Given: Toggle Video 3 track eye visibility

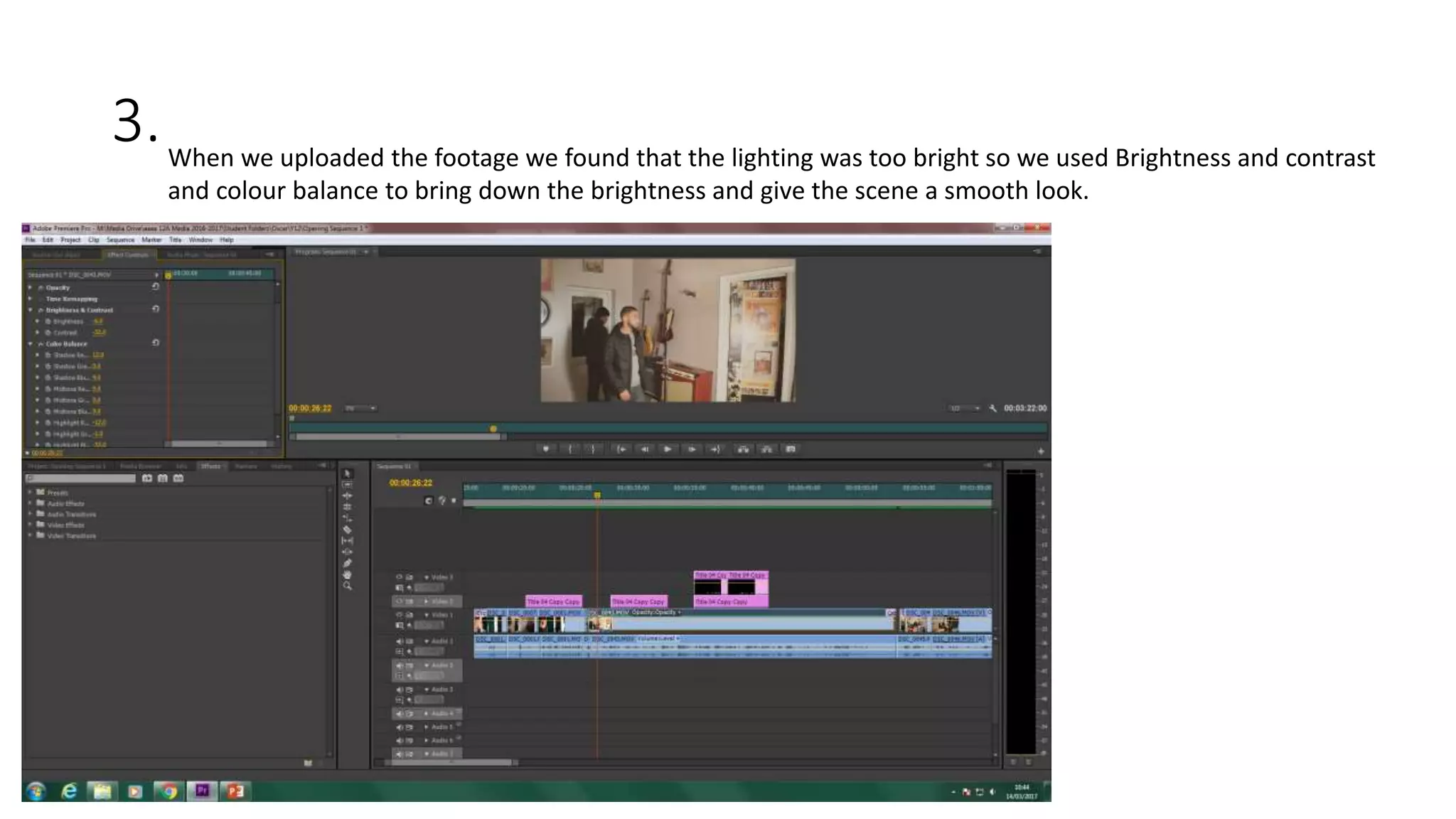Looking at the screenshot, I should pos(399,577).
